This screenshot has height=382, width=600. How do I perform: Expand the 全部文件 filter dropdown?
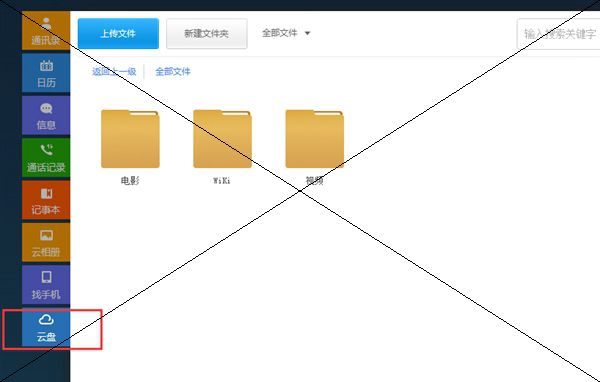point(286,33)
